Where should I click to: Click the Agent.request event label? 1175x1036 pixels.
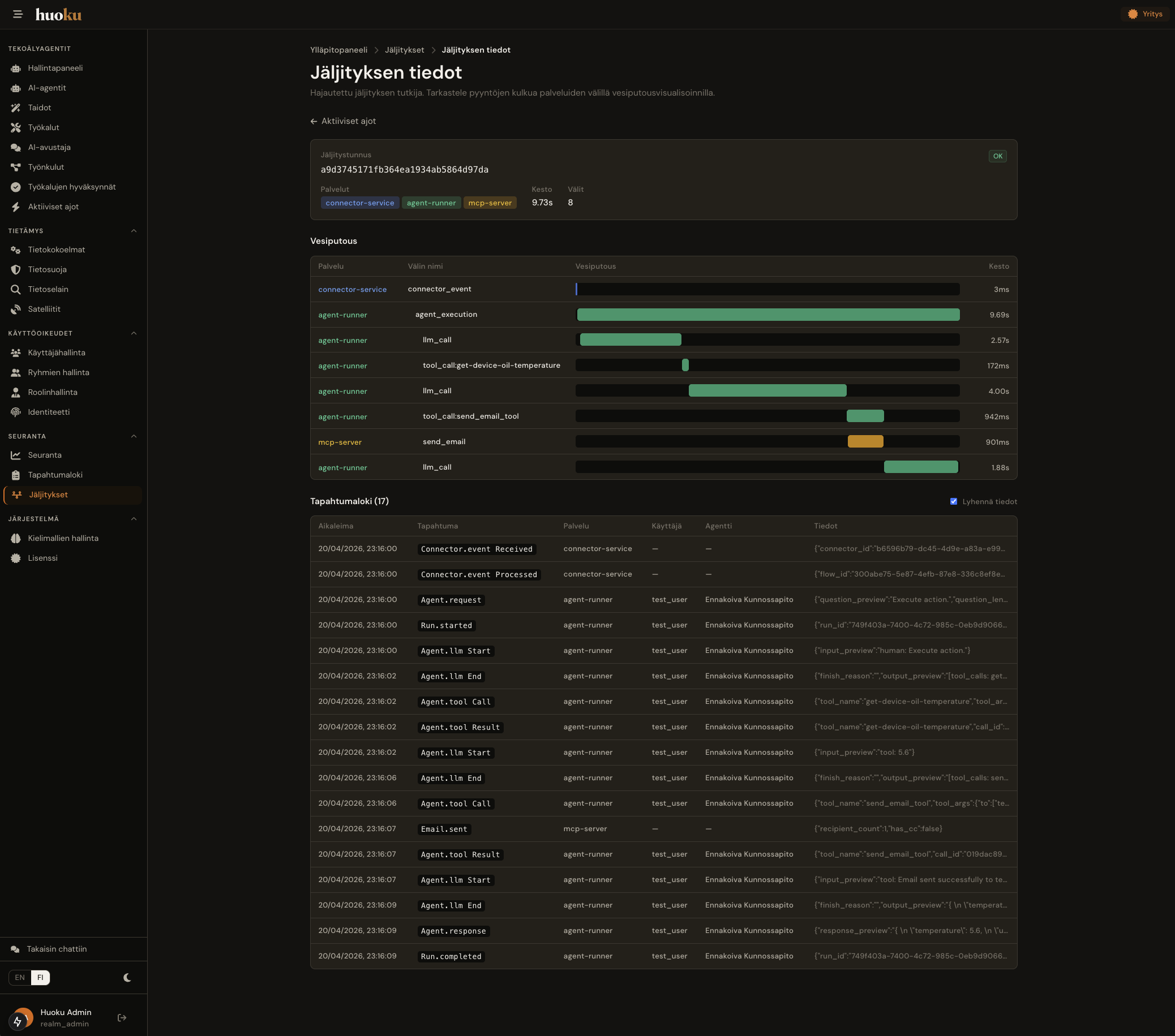[x=451, y=600]
